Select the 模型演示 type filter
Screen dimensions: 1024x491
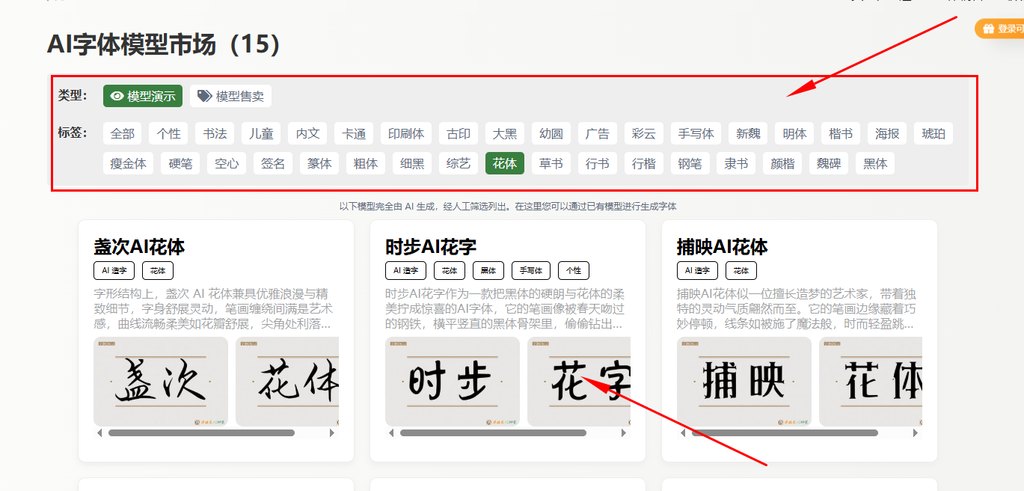(x=142, y=96)
